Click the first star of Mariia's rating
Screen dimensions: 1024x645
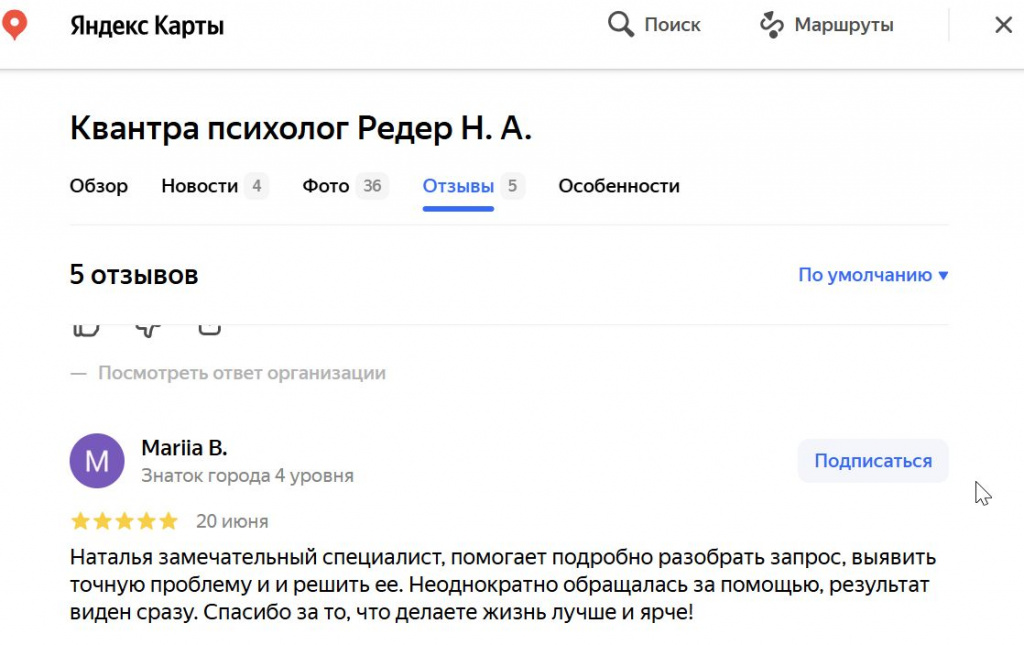(78, 520)
